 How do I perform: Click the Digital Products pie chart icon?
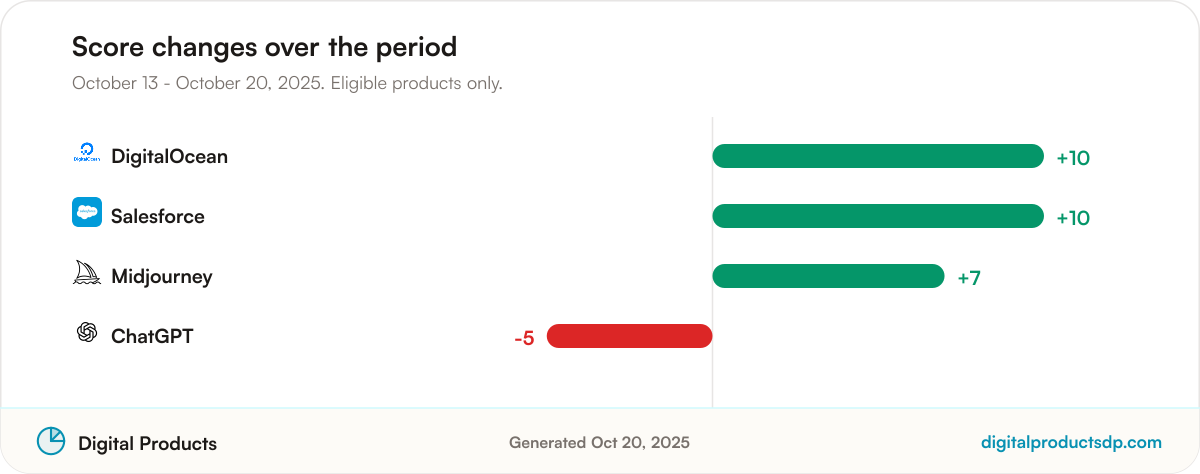51,441
